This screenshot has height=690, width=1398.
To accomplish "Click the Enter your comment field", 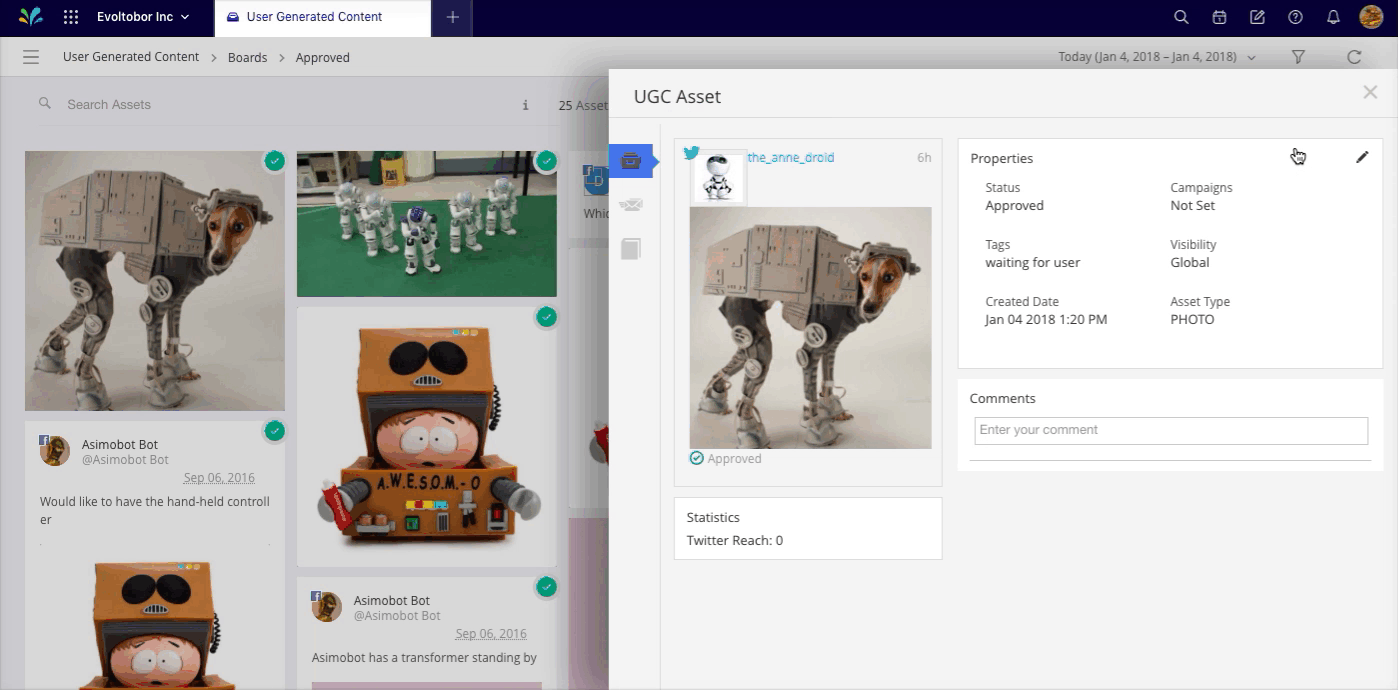I will click(1171, 430).
